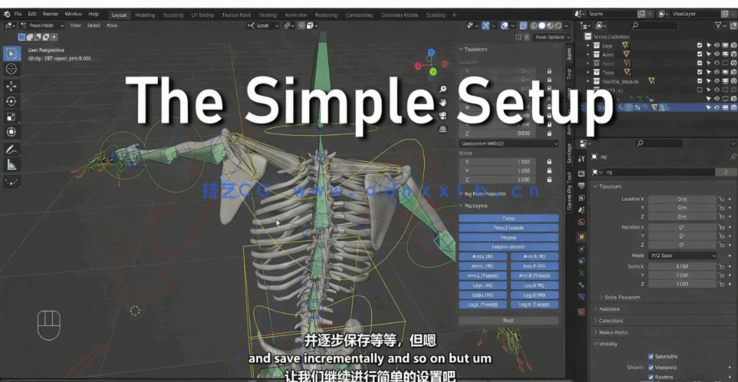Click the Blender logo icon
The height and width of the screenshot is (382, 738).
7,15
